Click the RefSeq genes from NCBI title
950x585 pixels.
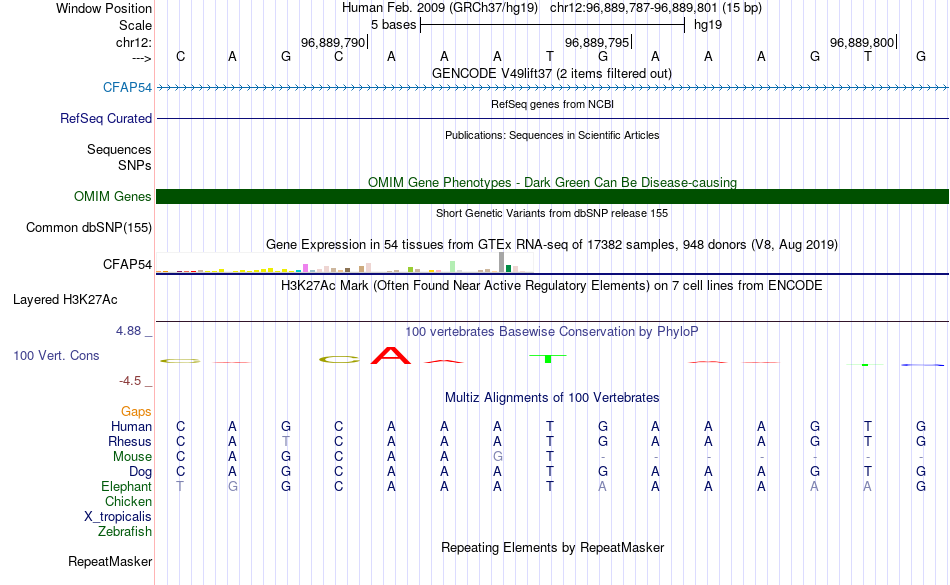(553, 104)
